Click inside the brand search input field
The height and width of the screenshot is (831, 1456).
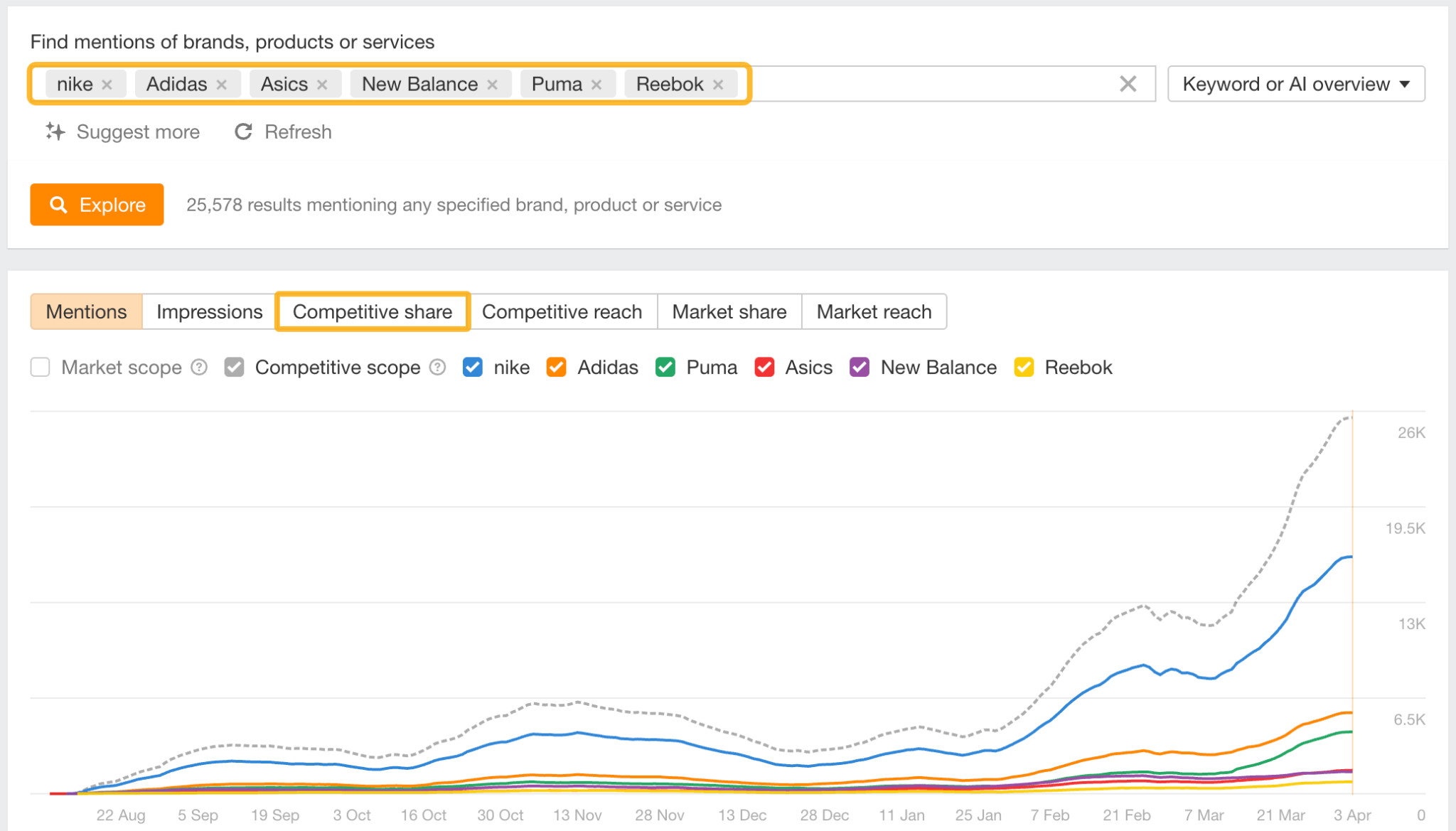pos(924,83)
